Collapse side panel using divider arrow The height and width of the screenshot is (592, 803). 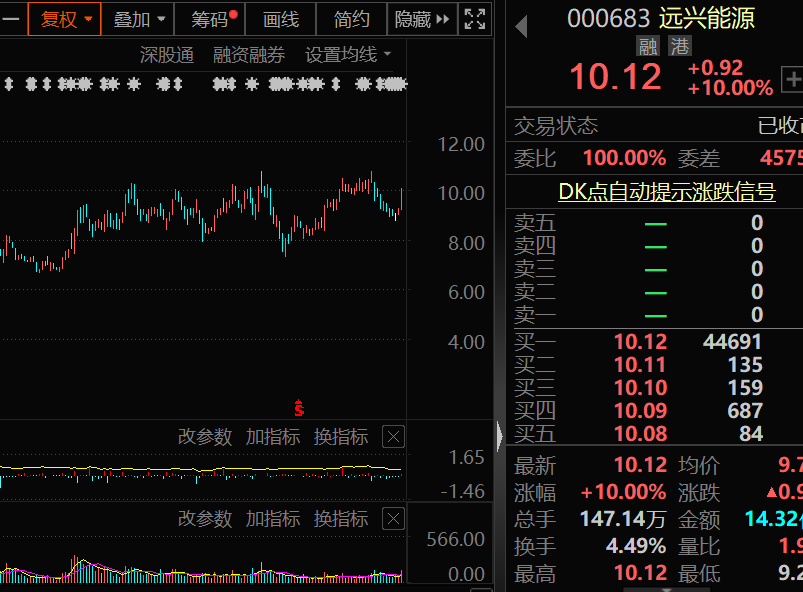point(500,435)
